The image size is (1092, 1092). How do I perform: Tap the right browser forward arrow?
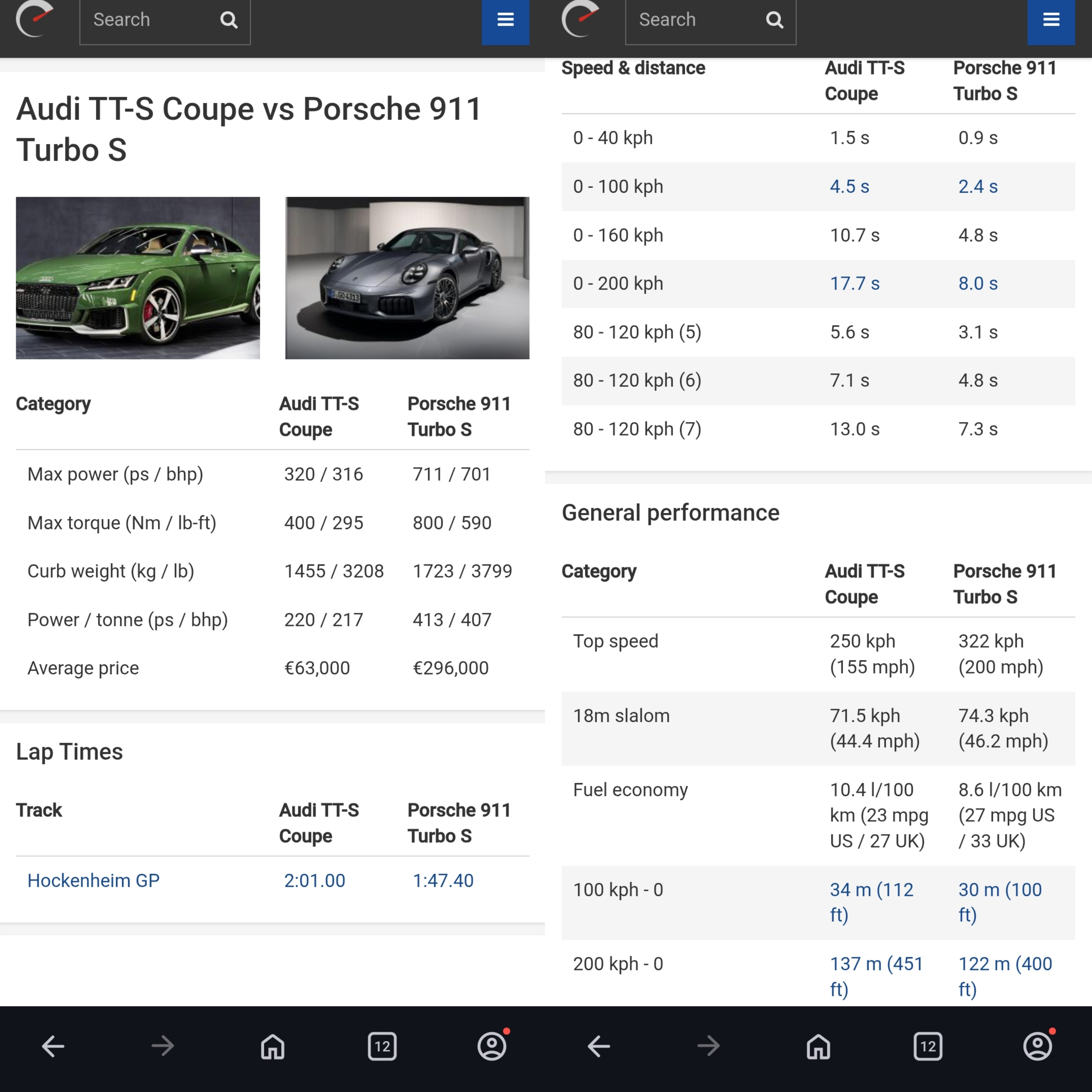[x=708, y=1046]
